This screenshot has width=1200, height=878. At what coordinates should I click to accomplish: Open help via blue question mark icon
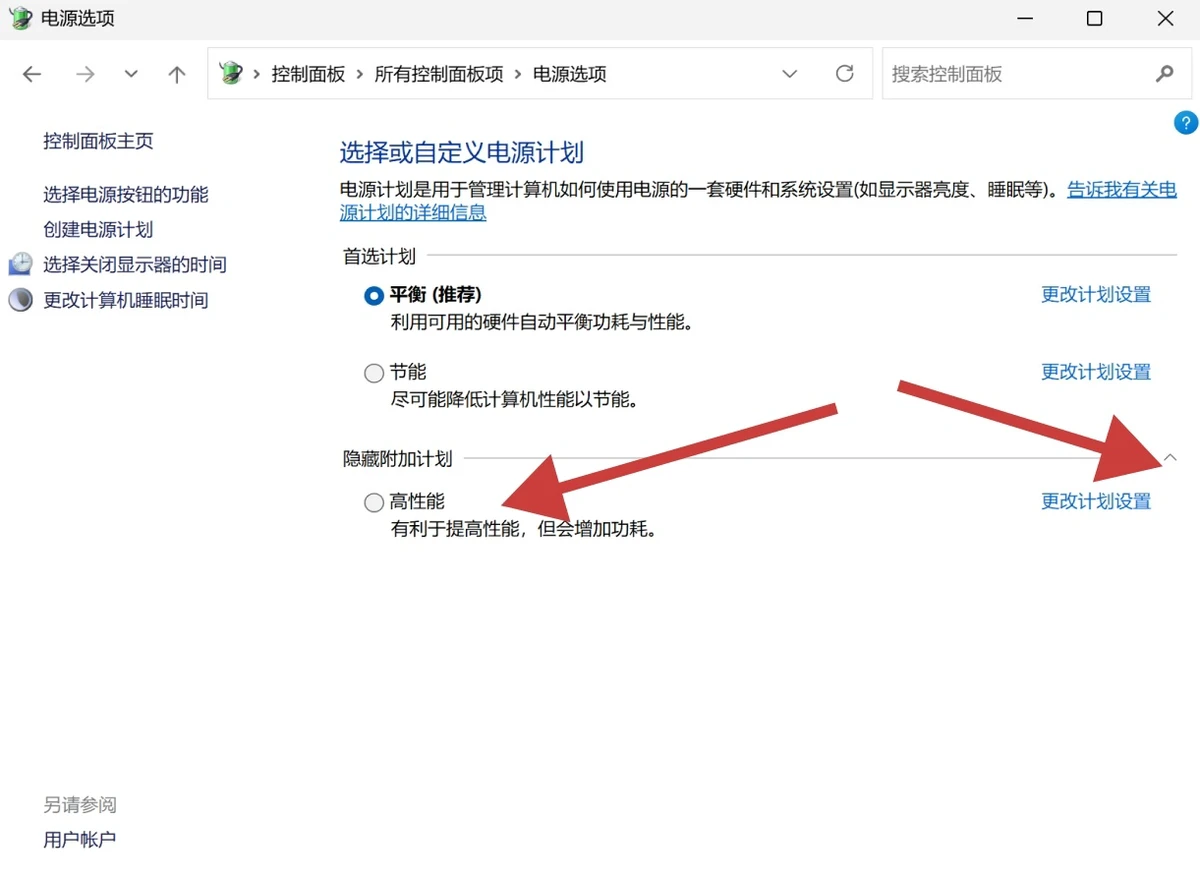coord(1185,123)
